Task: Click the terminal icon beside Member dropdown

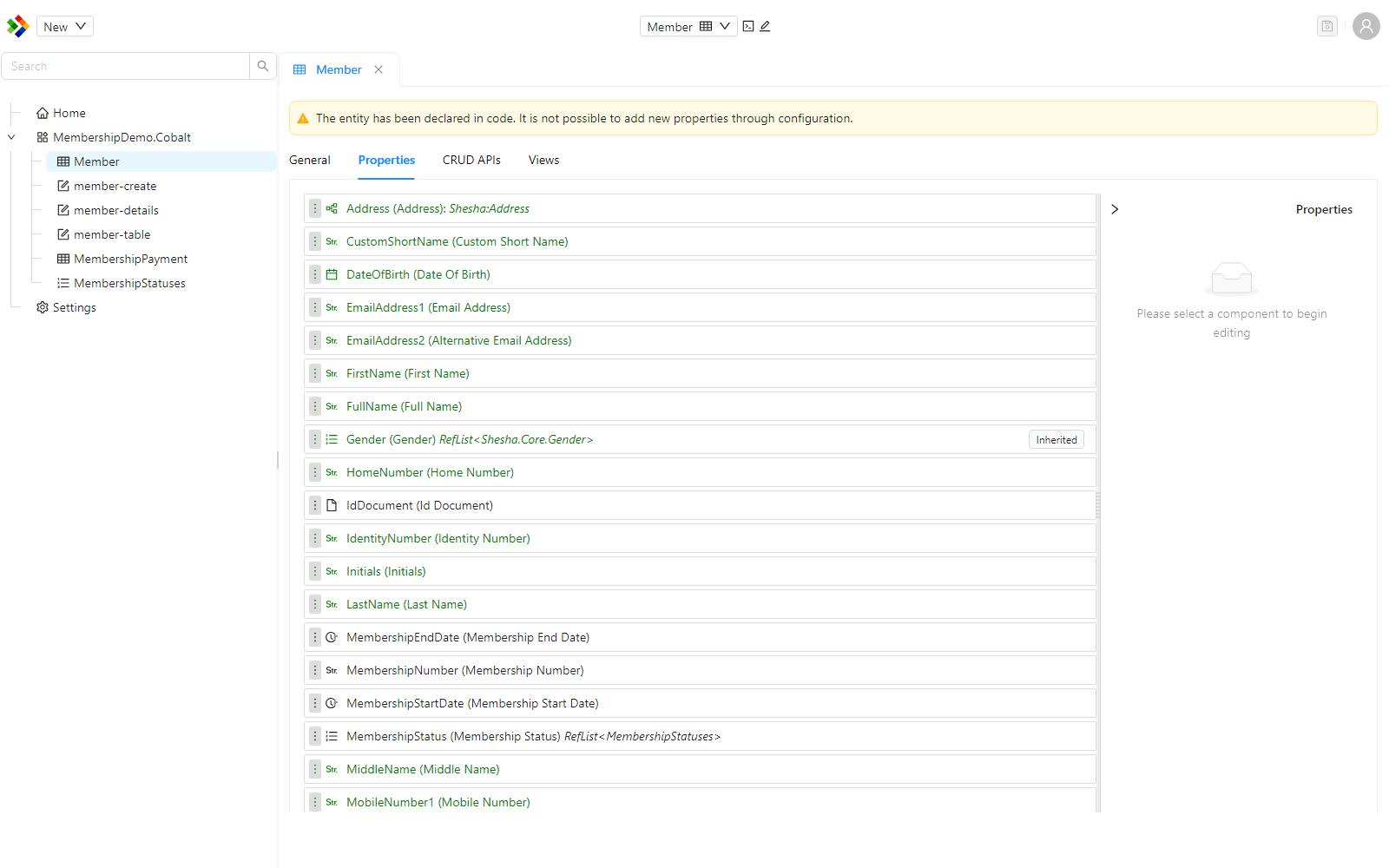Action: point(748,26)
